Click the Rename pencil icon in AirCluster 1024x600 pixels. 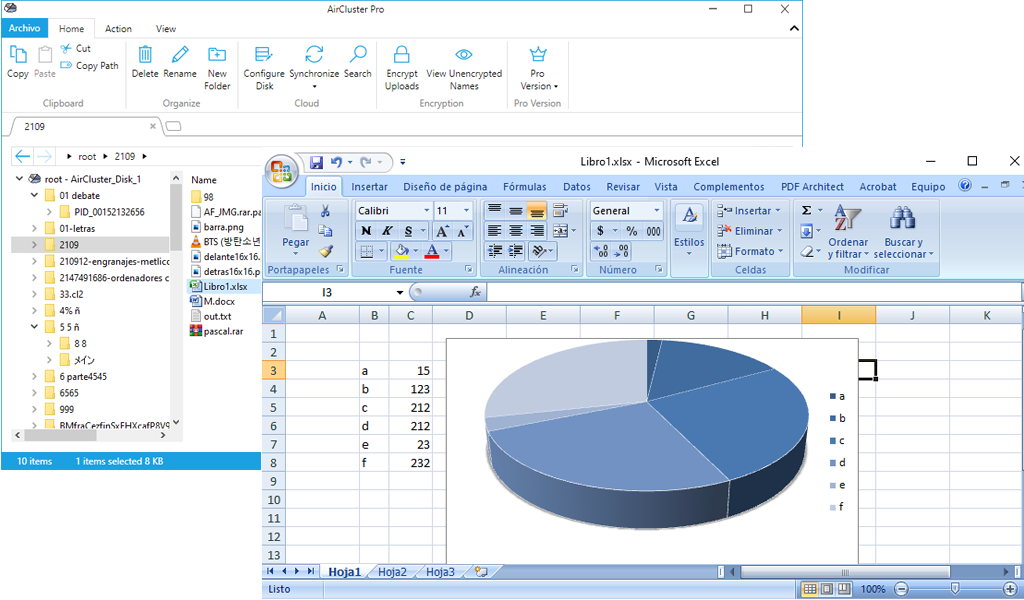[x=180, y=54]
